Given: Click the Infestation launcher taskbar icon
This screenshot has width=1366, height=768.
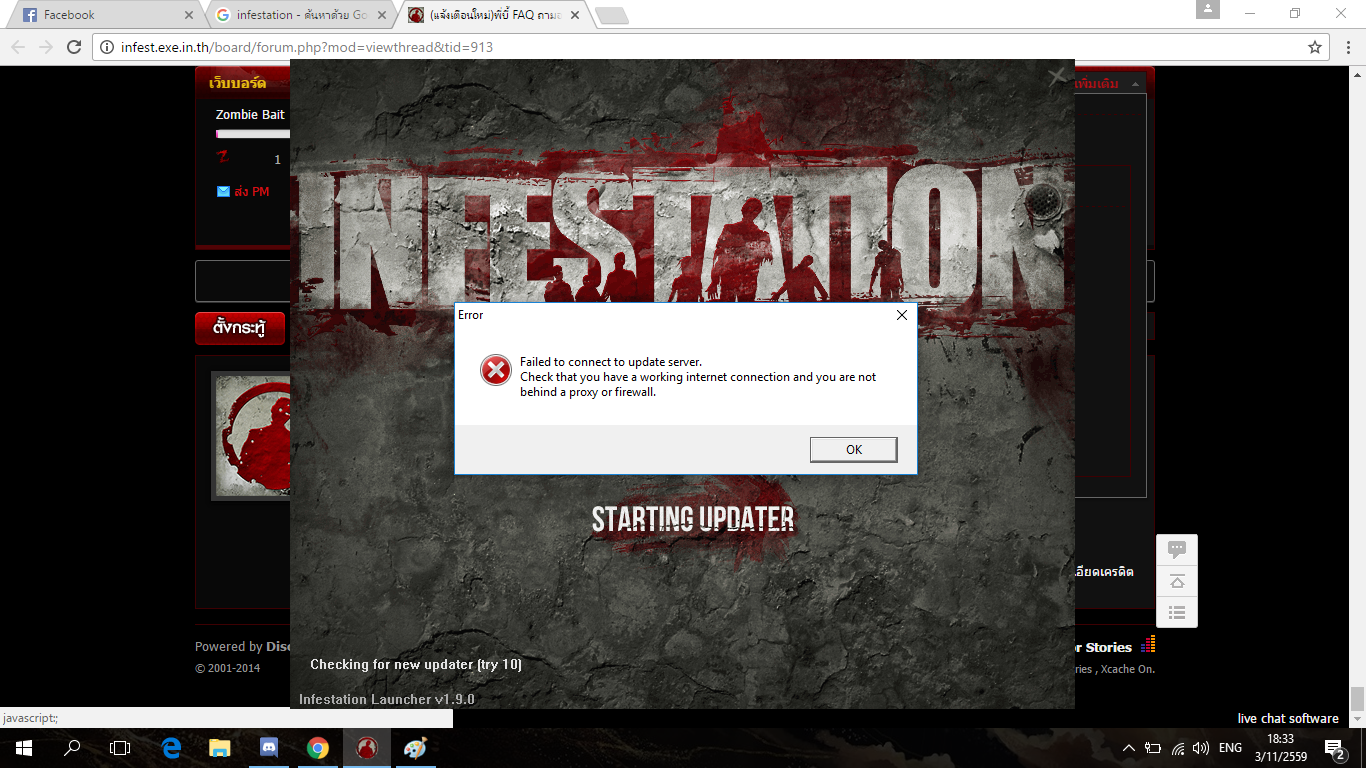Looking at the screenshot, I should 367,747.
